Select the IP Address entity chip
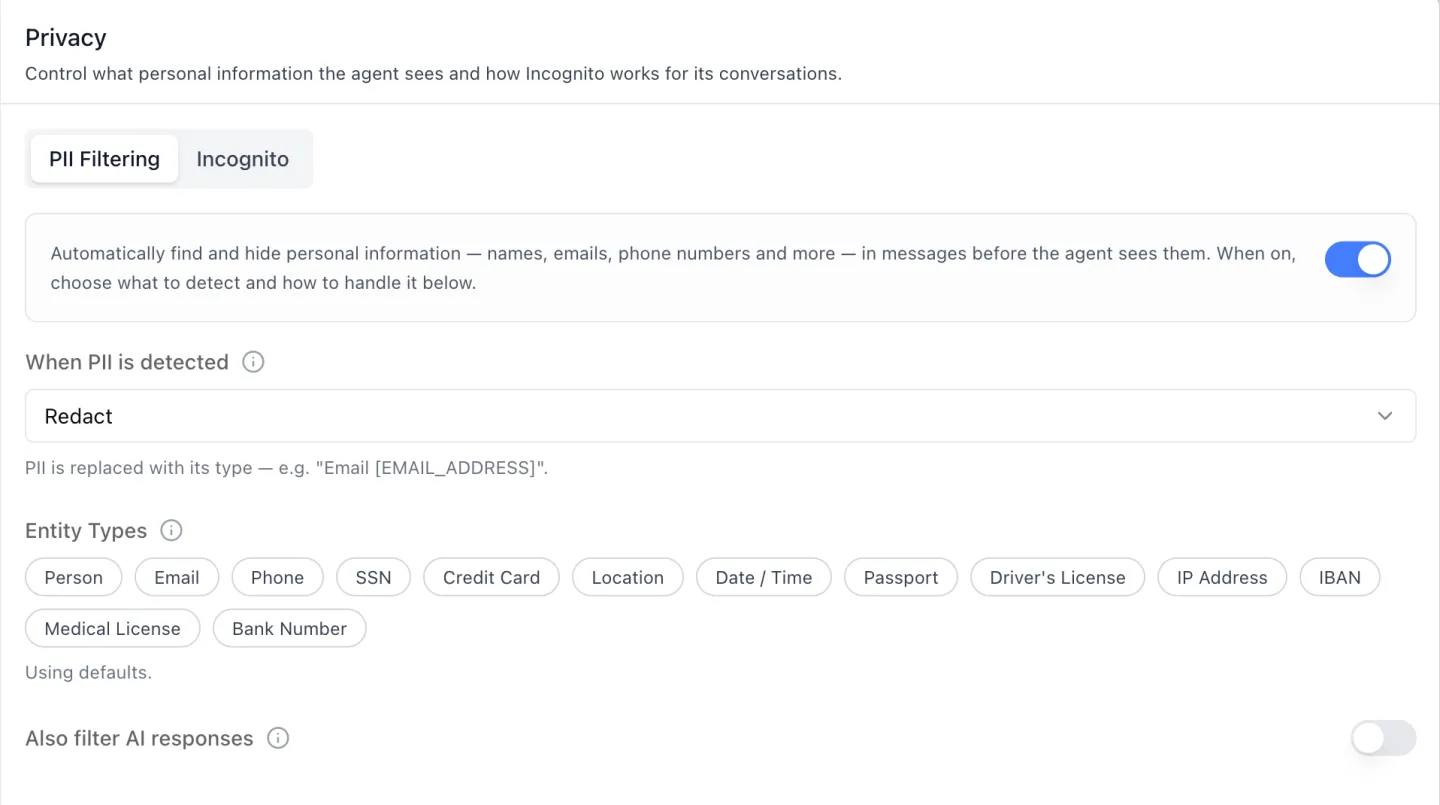 [x=1222, y=577]
